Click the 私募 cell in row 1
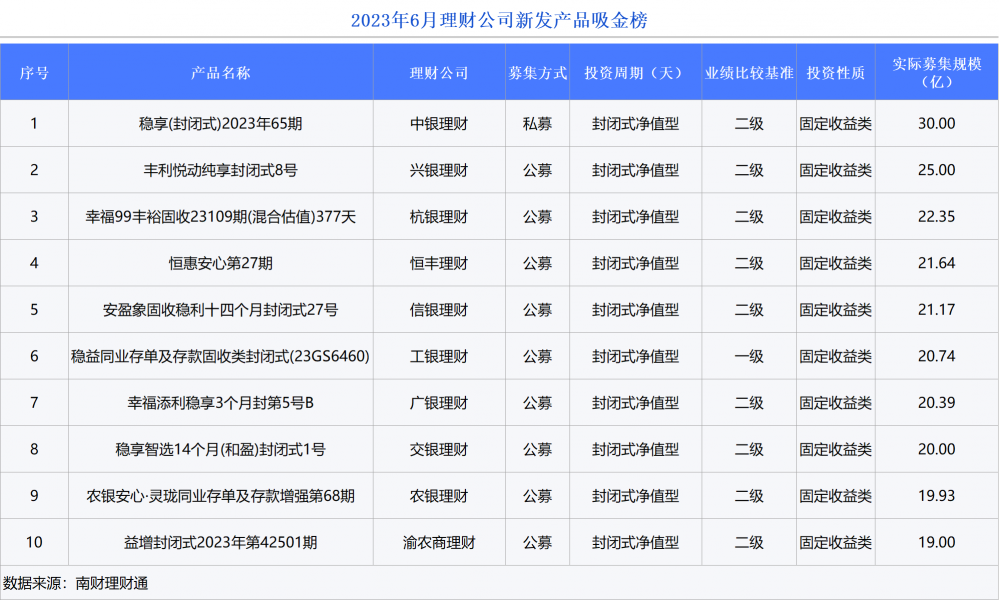The height and width of the screenshot is (600, 999). (x=538, y=124)
